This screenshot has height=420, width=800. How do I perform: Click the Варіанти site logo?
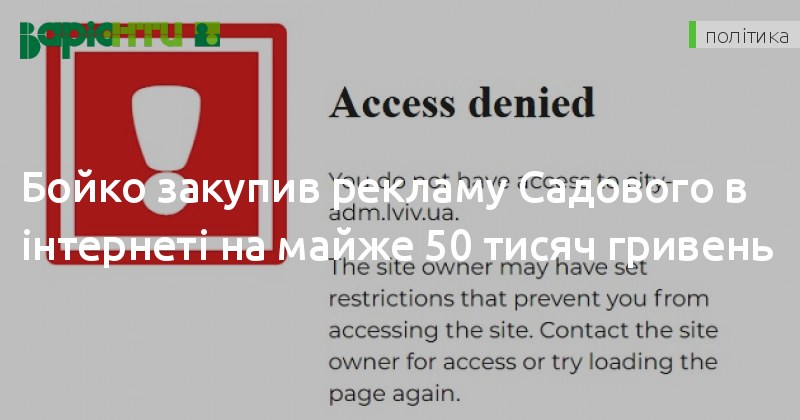(120, 40)
